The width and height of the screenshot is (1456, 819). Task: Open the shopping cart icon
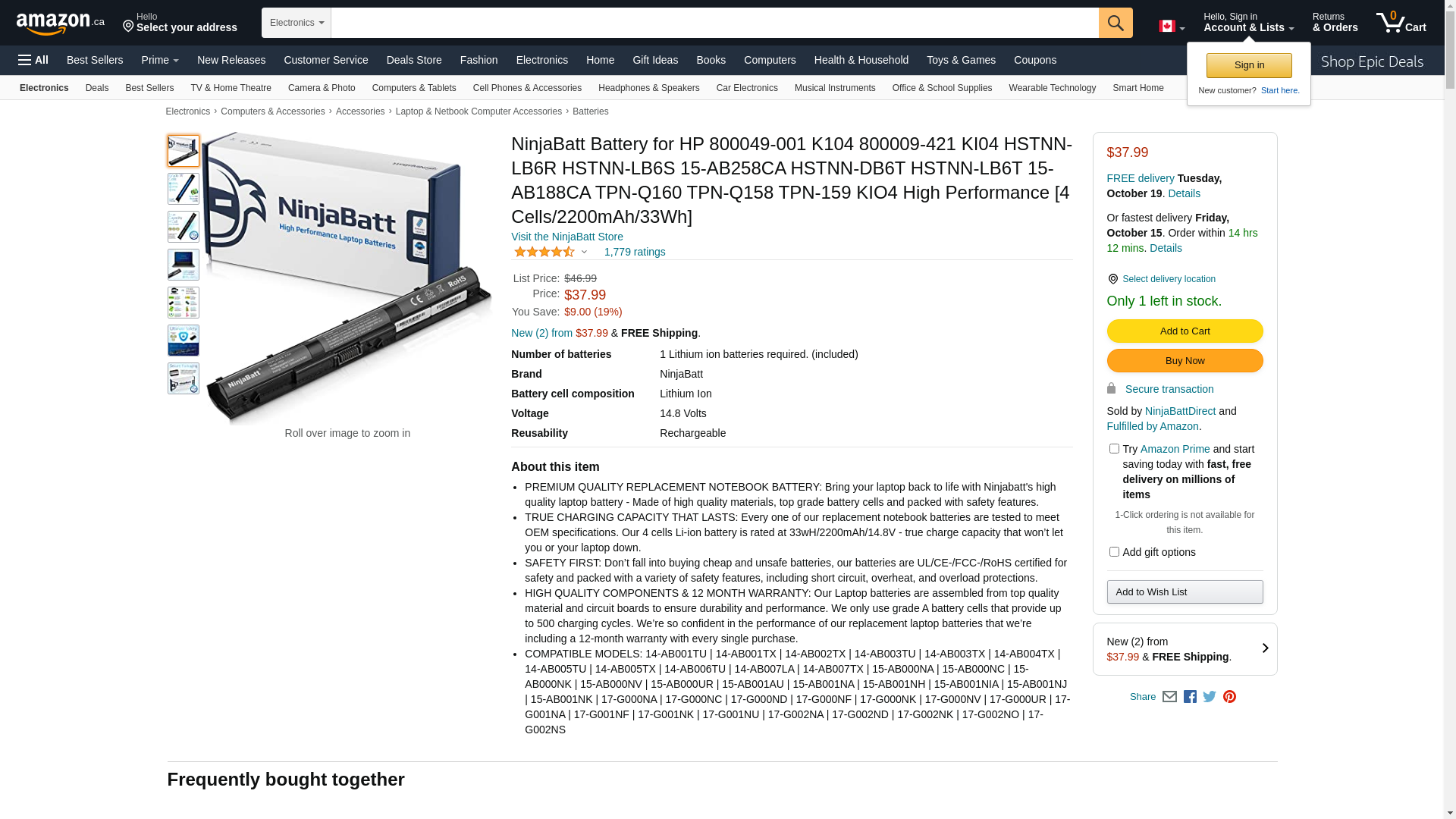[x=1401, y=23]
